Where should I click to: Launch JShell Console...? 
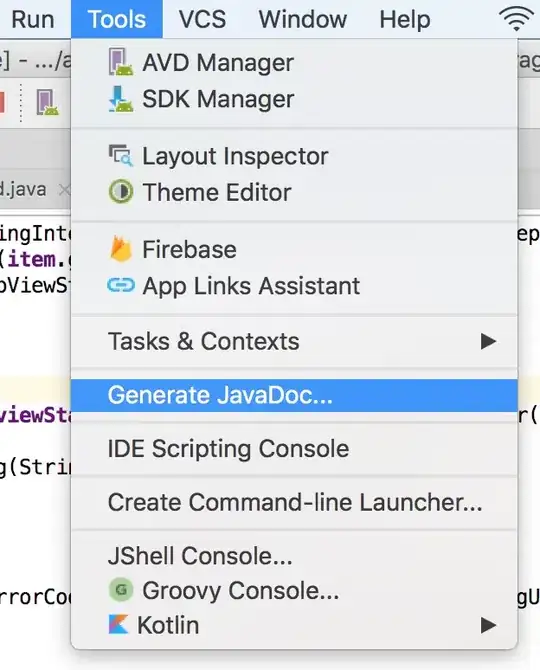tap(294, 556)
